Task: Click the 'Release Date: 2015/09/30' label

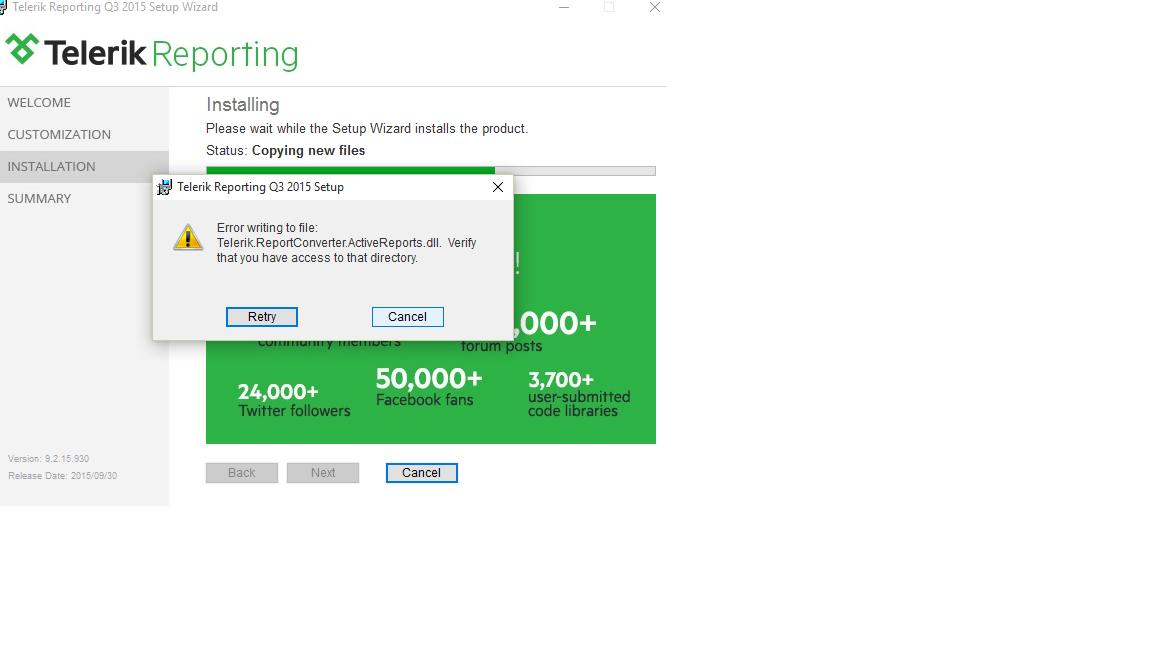Action: pyautogui.click(x=62, y=476)
